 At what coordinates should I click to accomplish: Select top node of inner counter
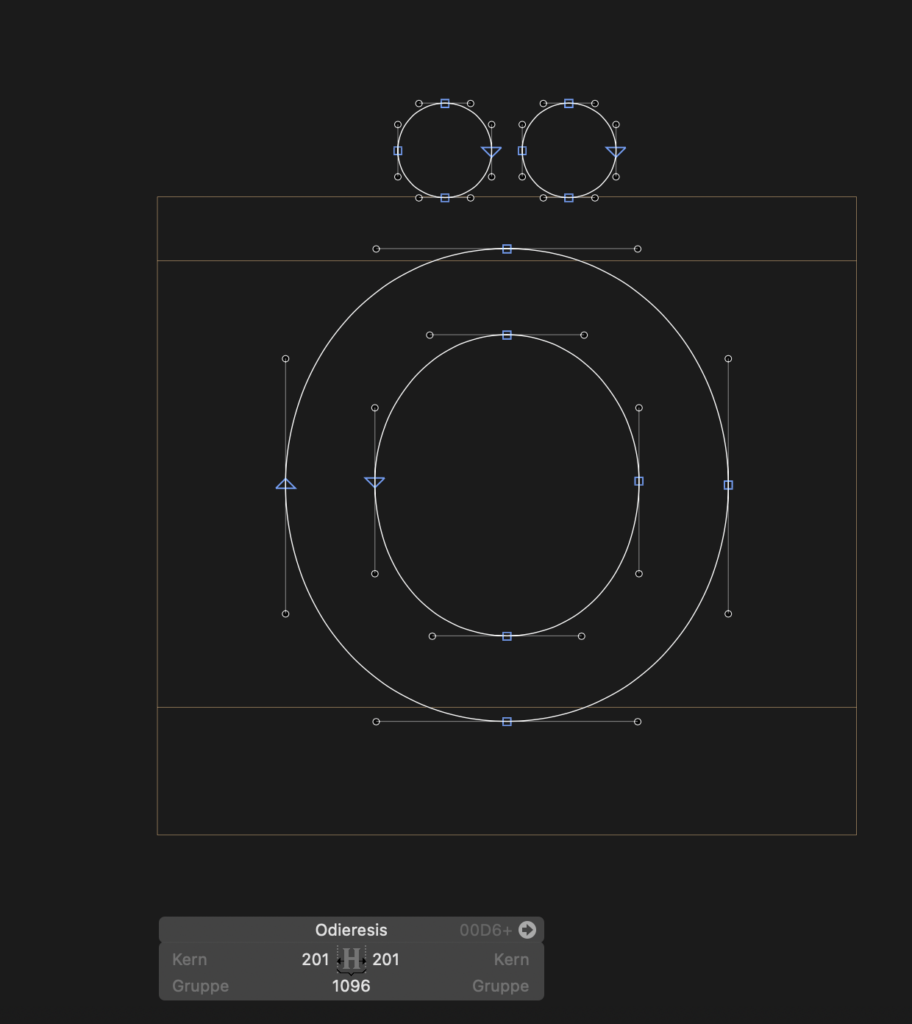click(x=507, y=335)
